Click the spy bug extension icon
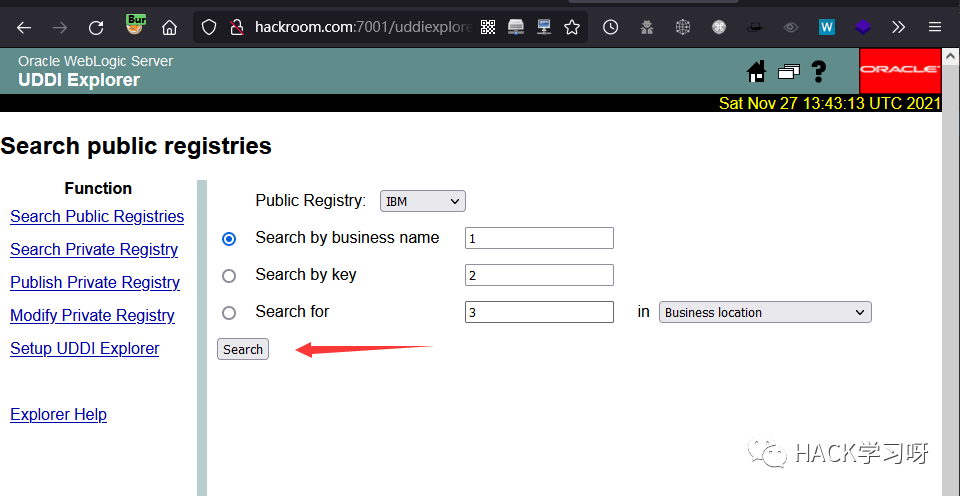The height and width of the screenshot is (496, 960). coord(647,27)
